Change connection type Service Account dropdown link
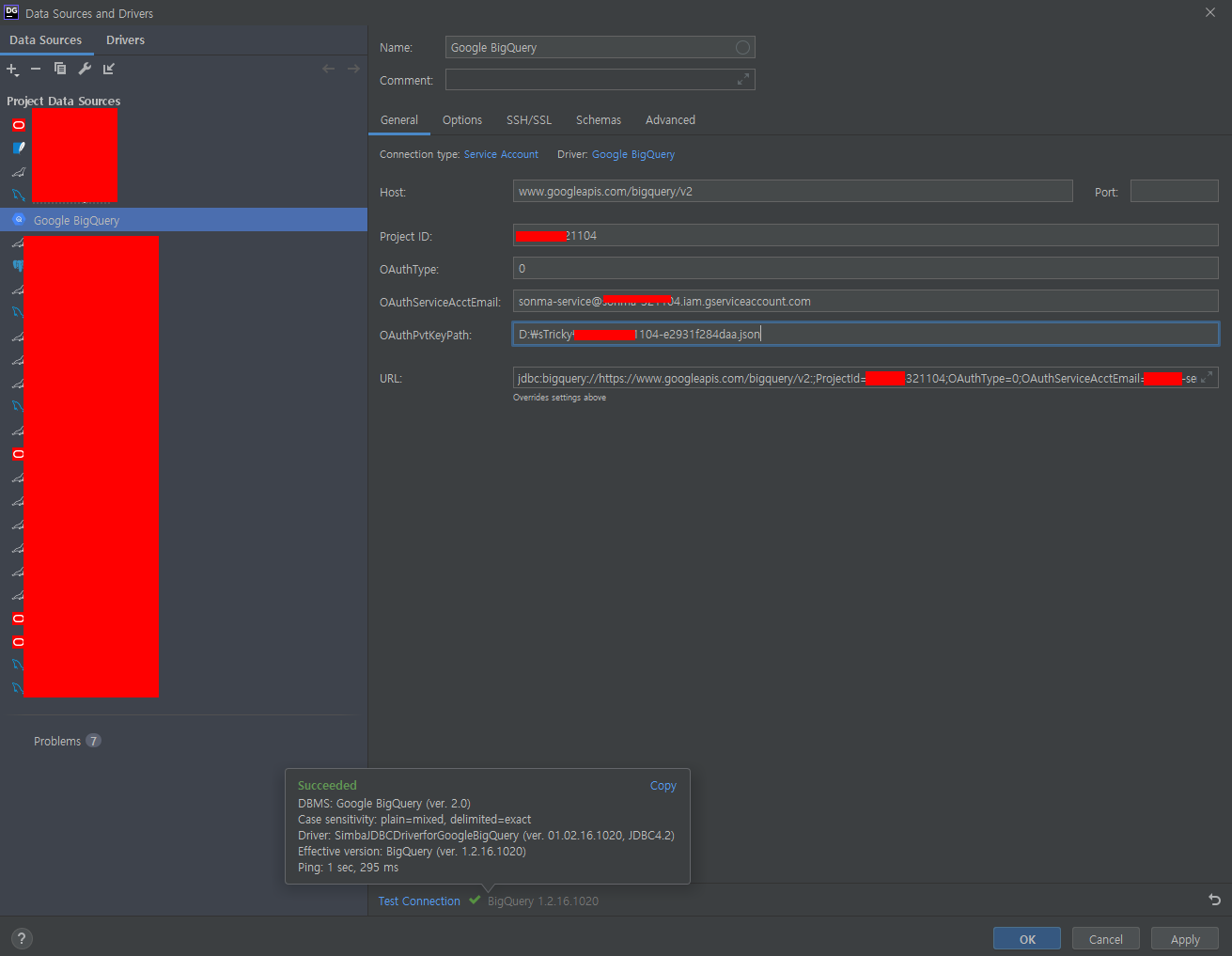The height and width of the screenshot is (956, 1232). click(x=501, y=154)
